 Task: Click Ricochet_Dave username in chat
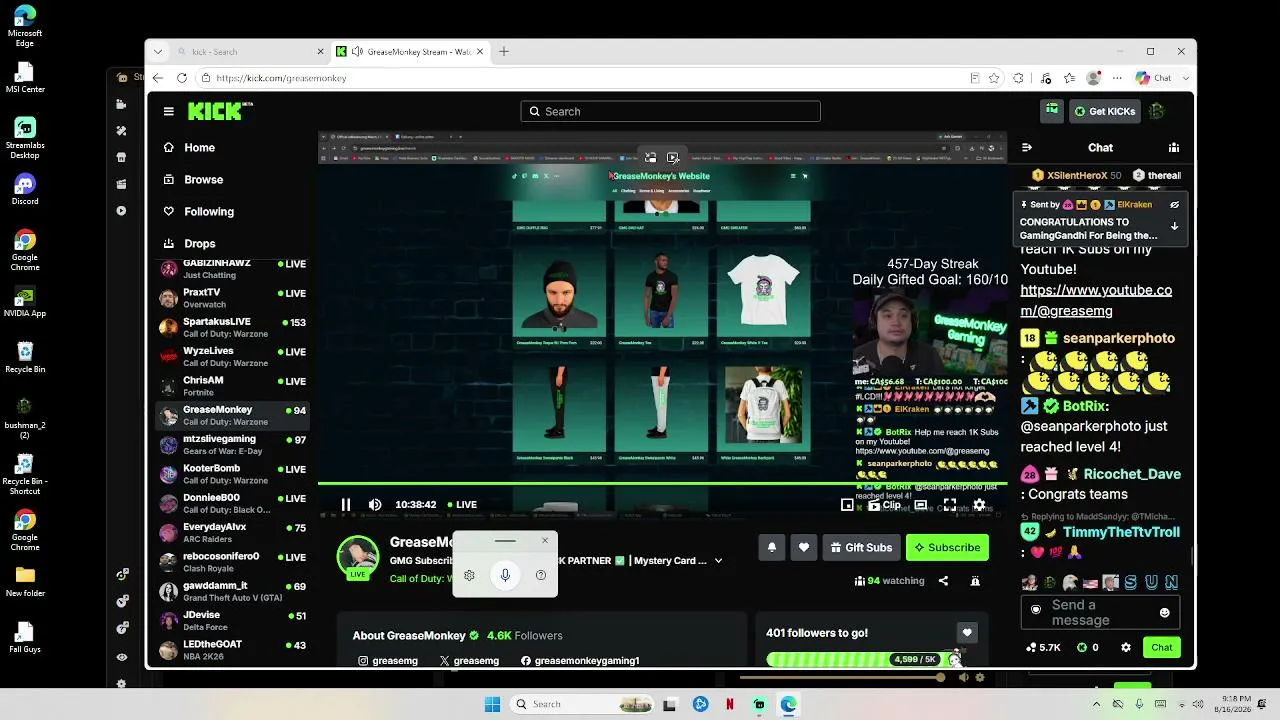coord(1132,474)
